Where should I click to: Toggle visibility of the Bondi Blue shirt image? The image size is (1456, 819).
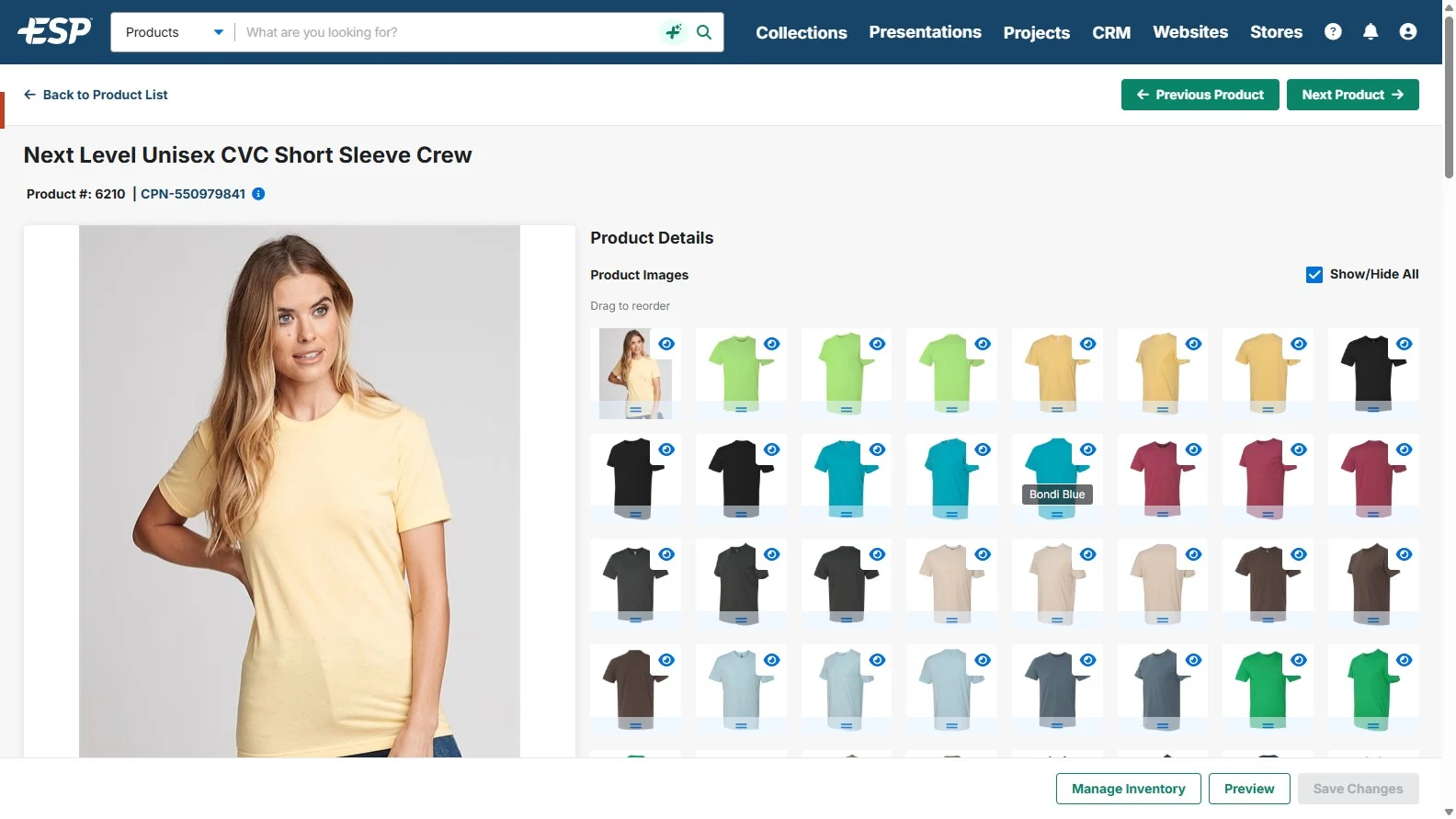pyautogui.click(x=1088, y=449)
